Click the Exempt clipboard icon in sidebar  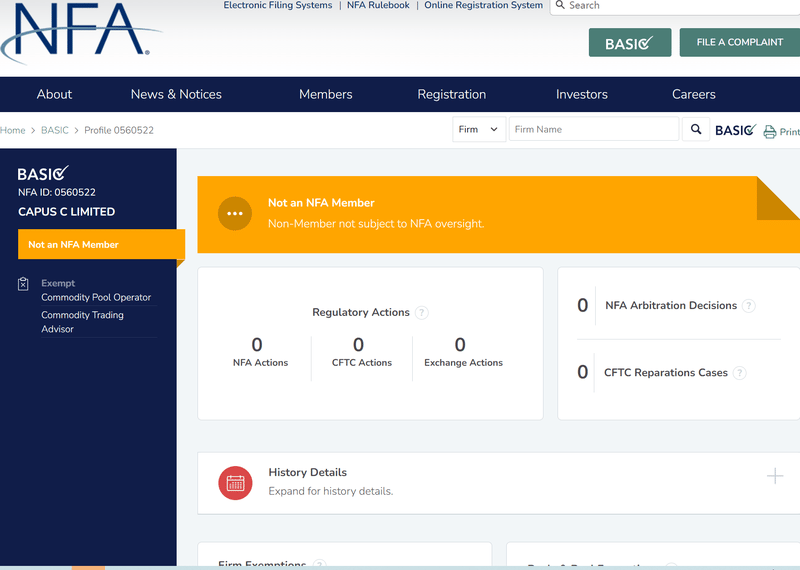point(23,284)
